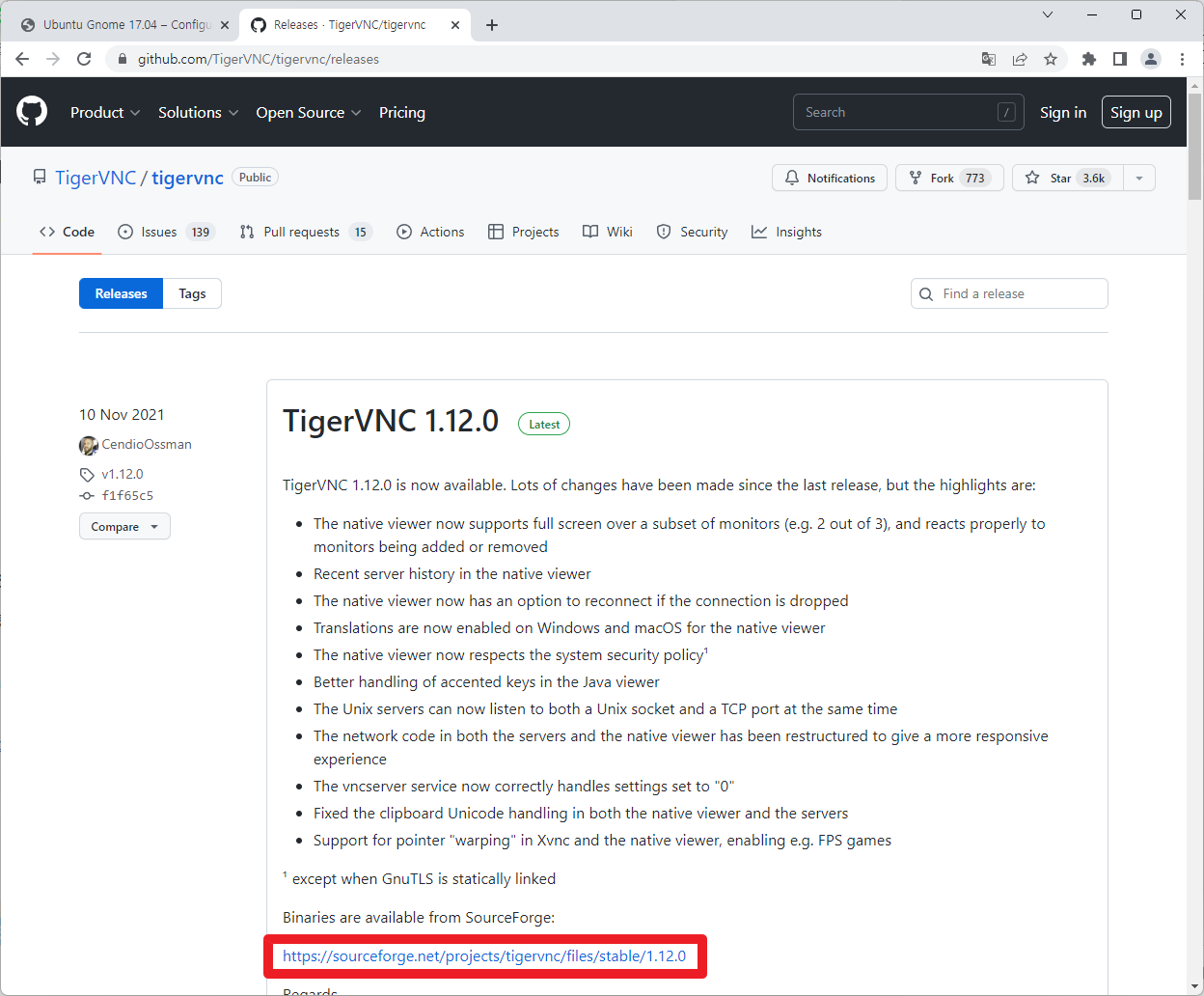
Task: Click the share page icon
Action: (1020, 59)
